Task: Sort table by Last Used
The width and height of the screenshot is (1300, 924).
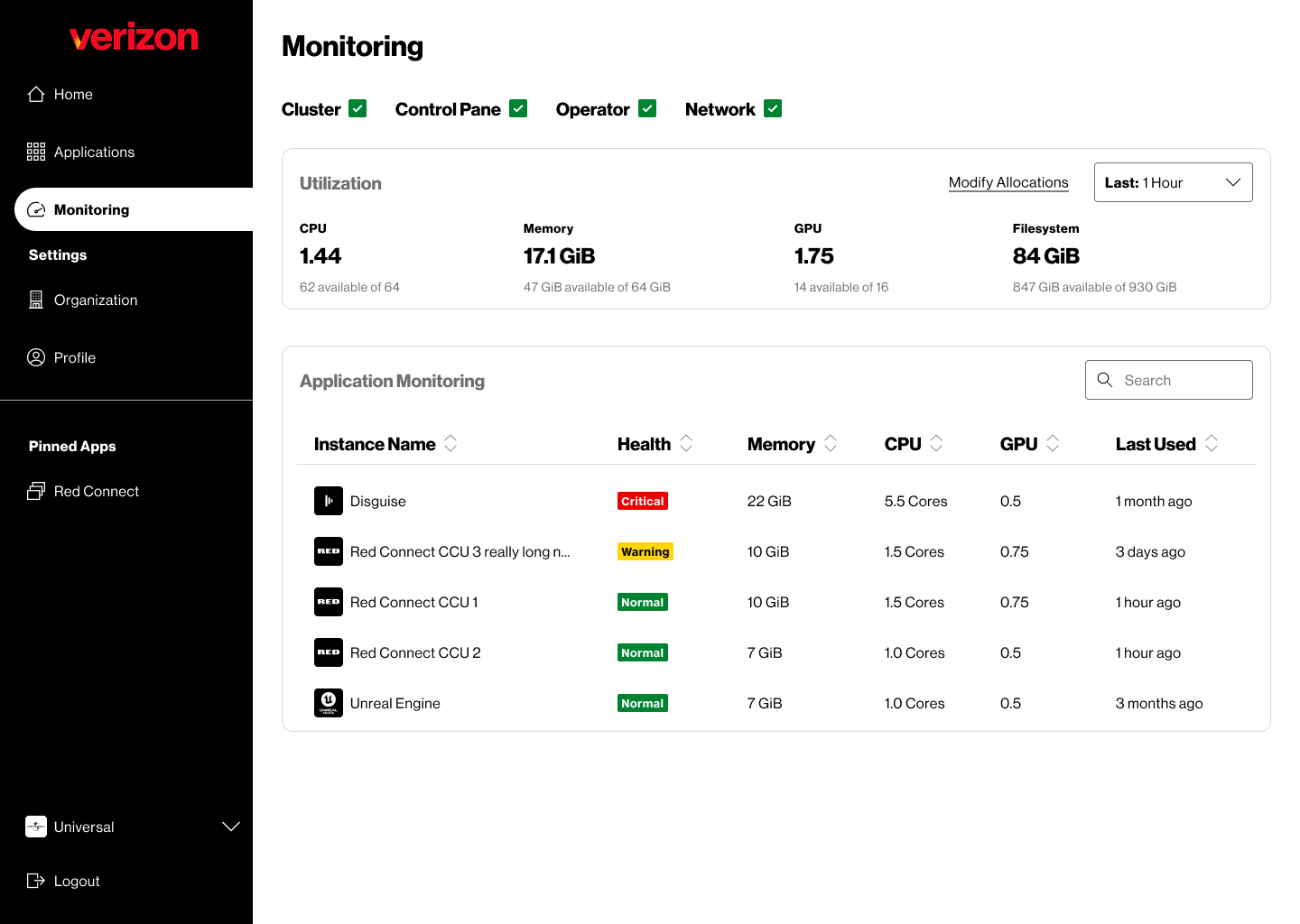Action: coord(1212,443)
